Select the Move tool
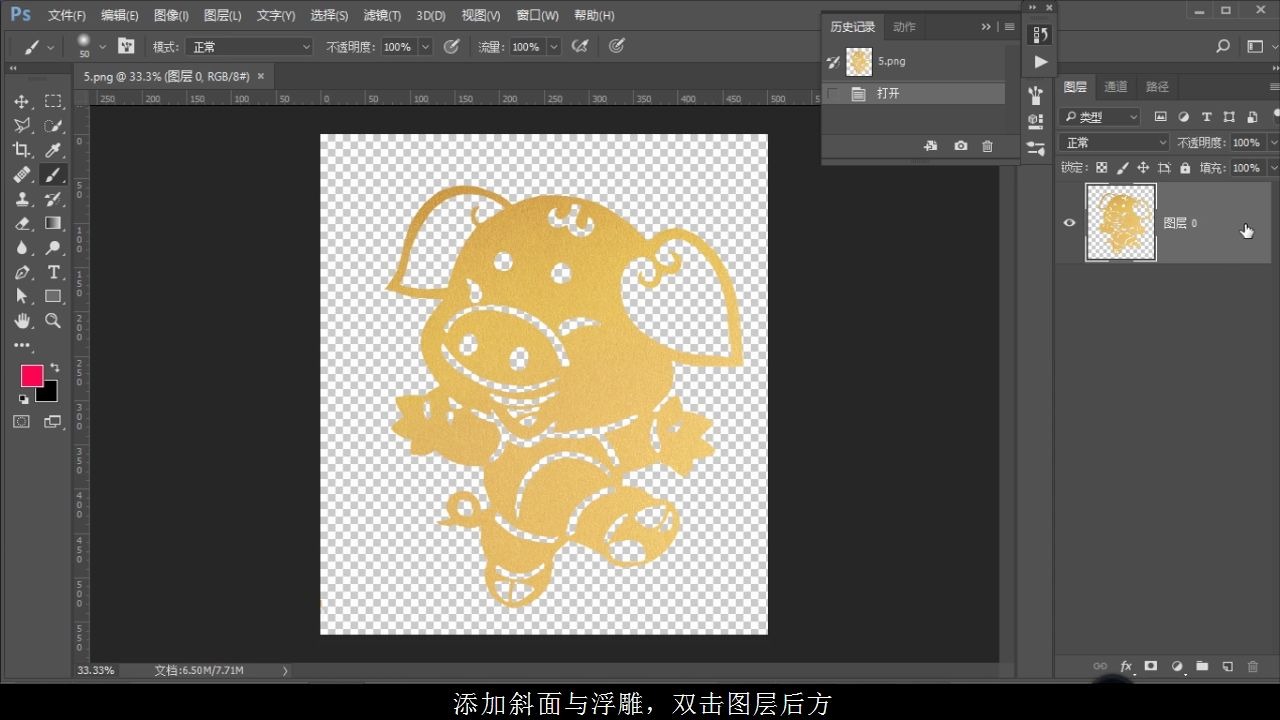 (x=21, y=100)
